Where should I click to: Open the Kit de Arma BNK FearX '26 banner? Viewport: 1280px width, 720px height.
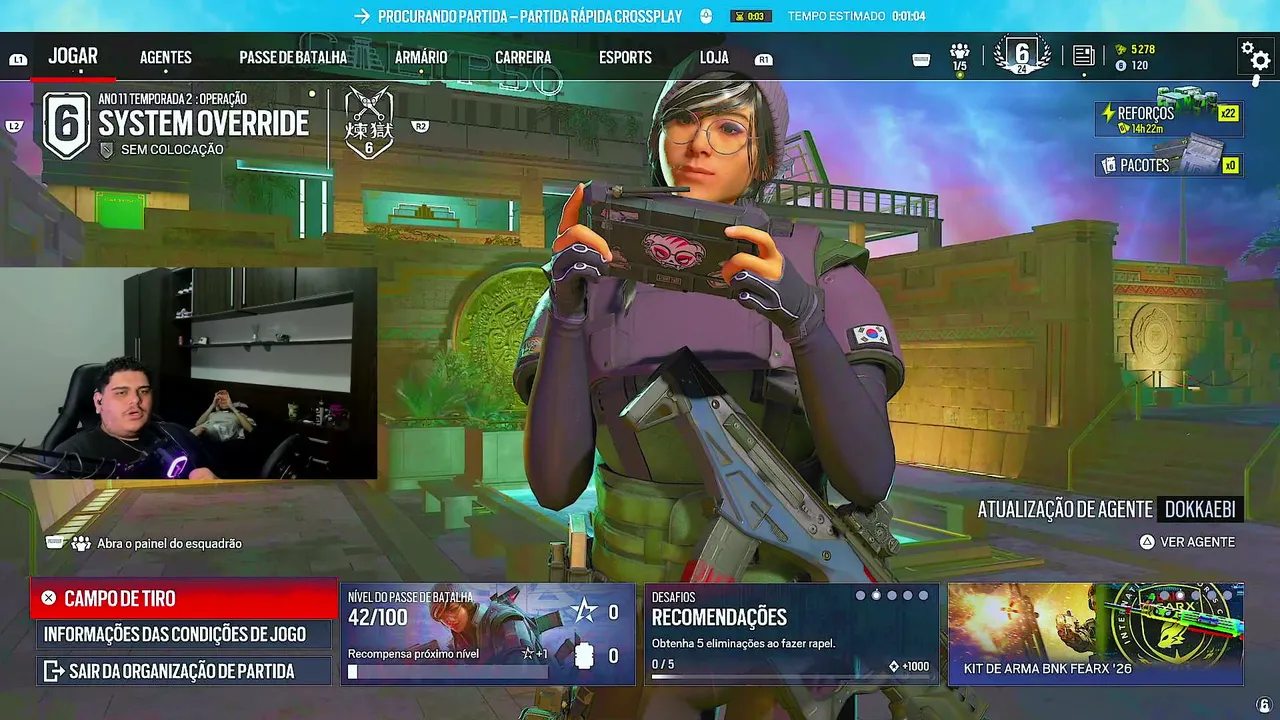(x=1096, y=634)
